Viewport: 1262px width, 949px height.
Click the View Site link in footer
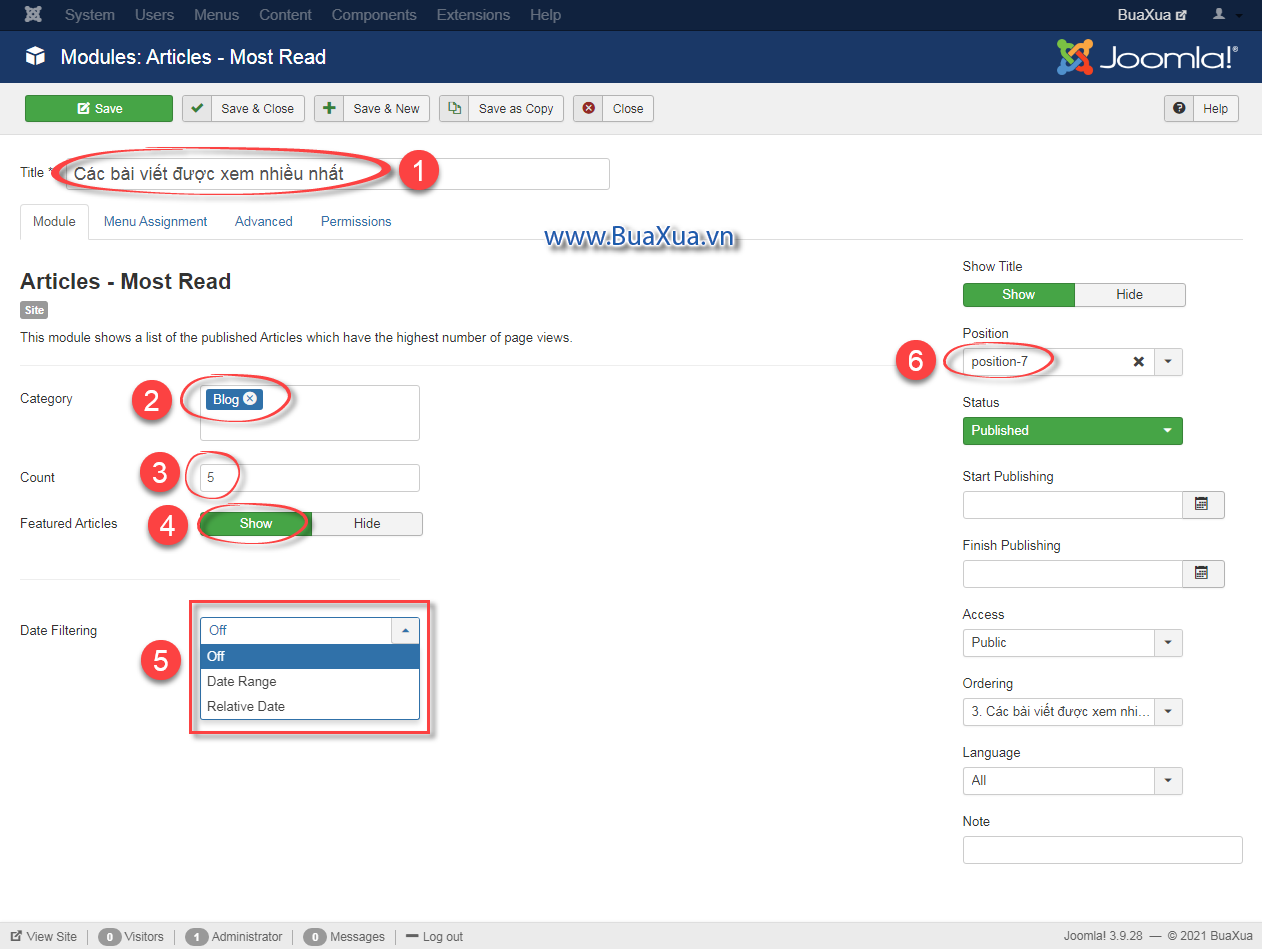point(44,937)
